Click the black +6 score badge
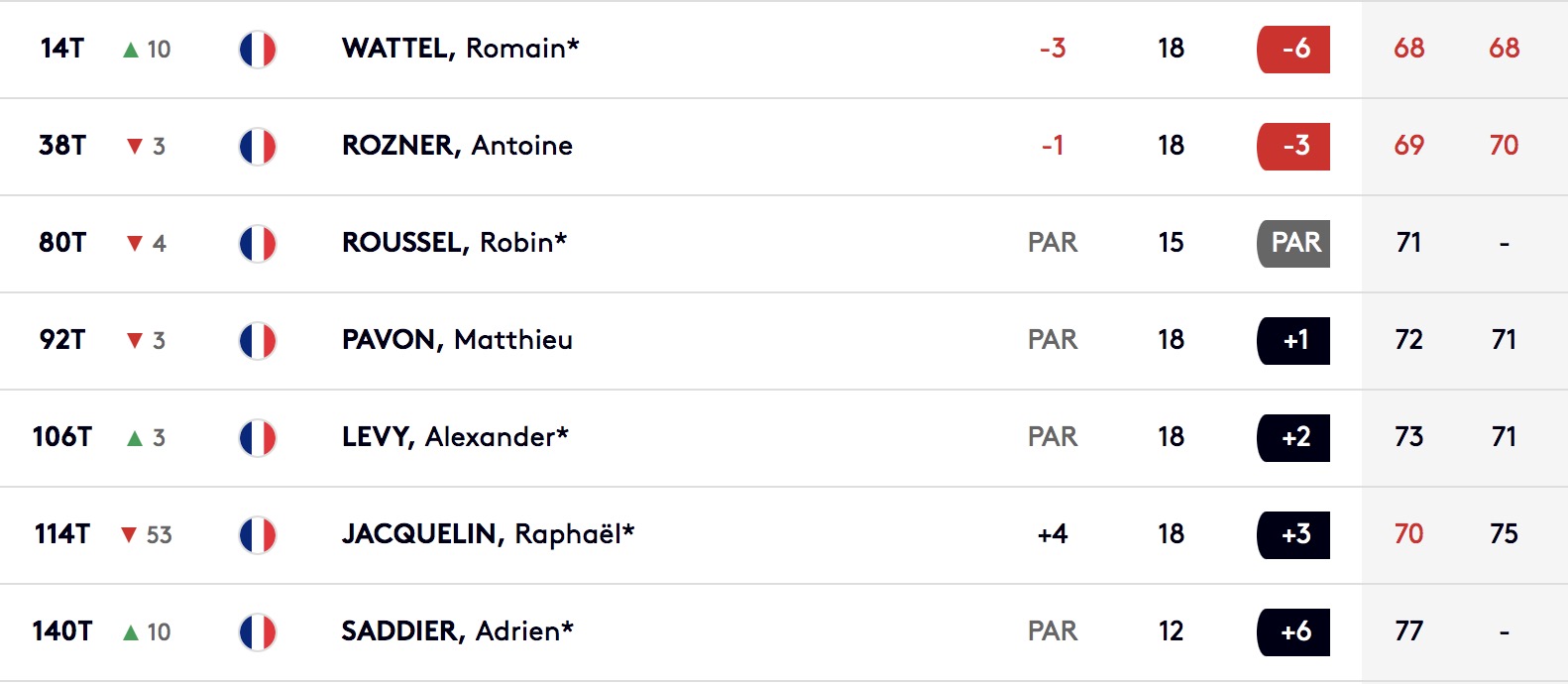 (1293, 631)
